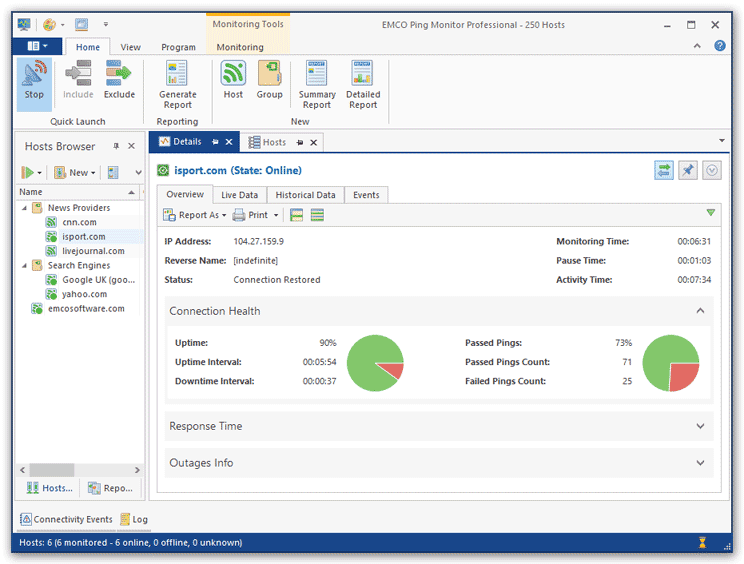This screenshot has height=564, width=744.
Task: Select emcosoftware.com in the hosts tree
Action: click(86, 309)
